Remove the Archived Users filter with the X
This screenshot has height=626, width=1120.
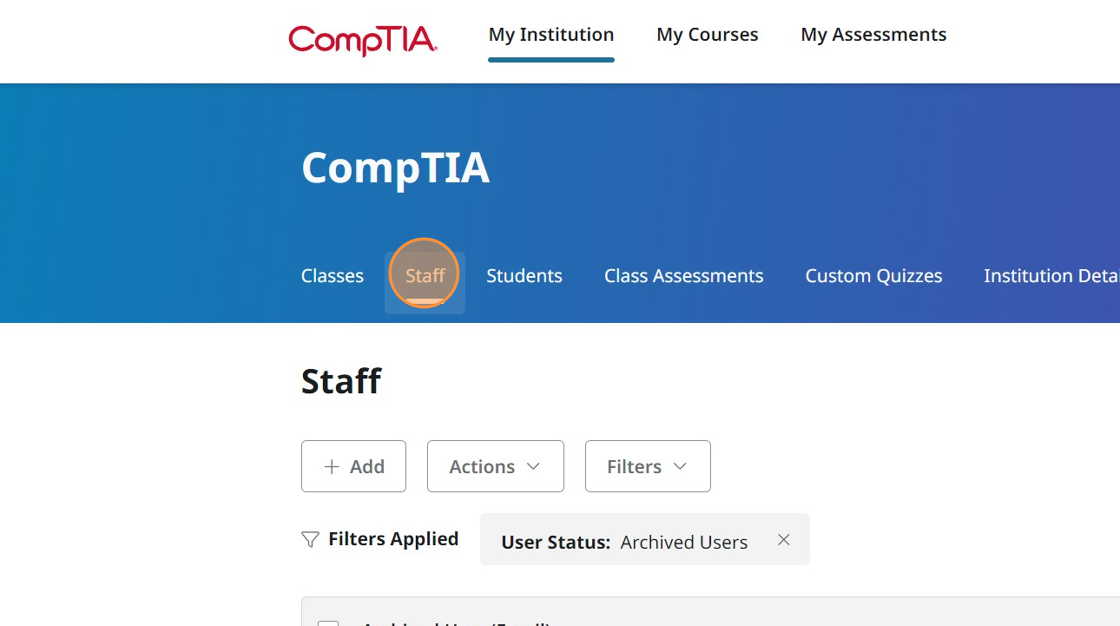click(x=784, y=540)
